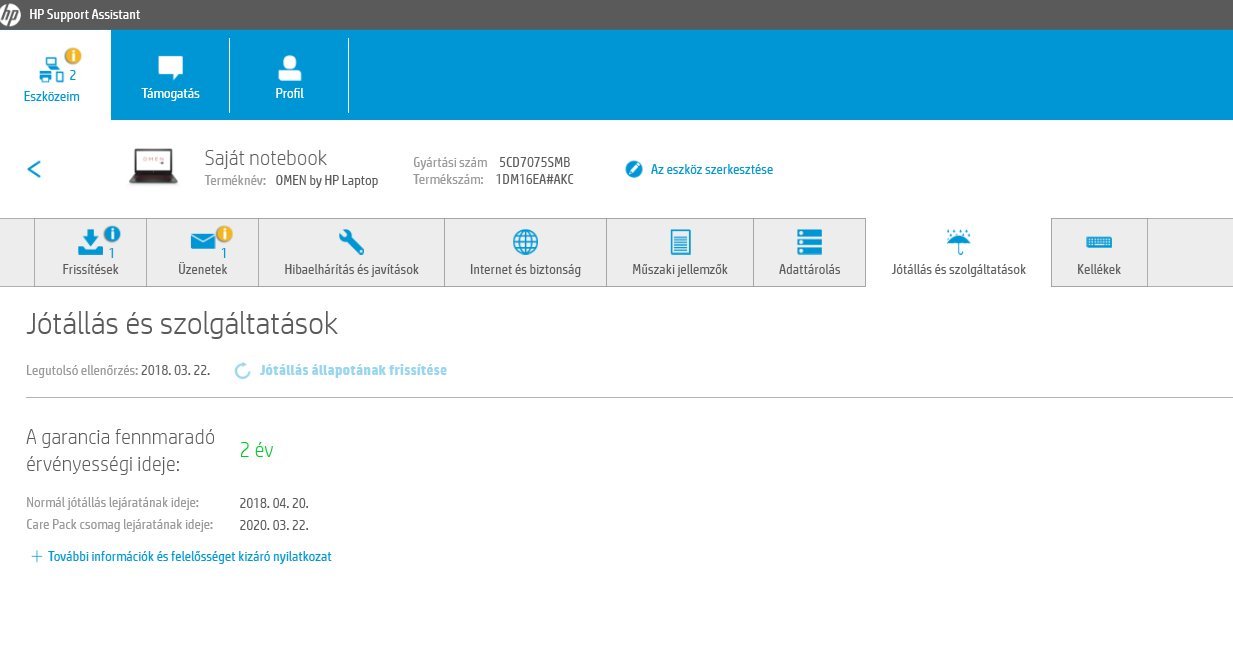
Task: Open the Támogatás support section
Action: point(171,75)
